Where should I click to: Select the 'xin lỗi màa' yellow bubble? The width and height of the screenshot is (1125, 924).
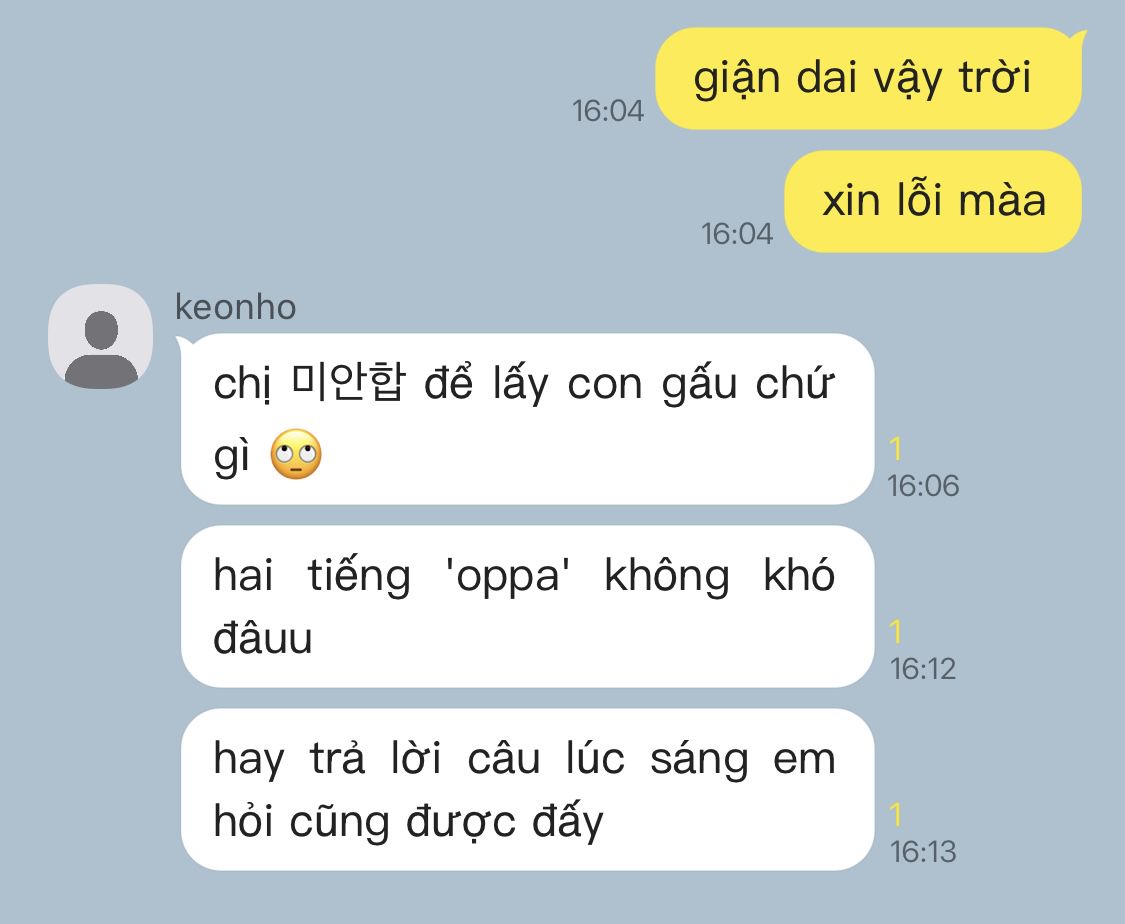933,201
